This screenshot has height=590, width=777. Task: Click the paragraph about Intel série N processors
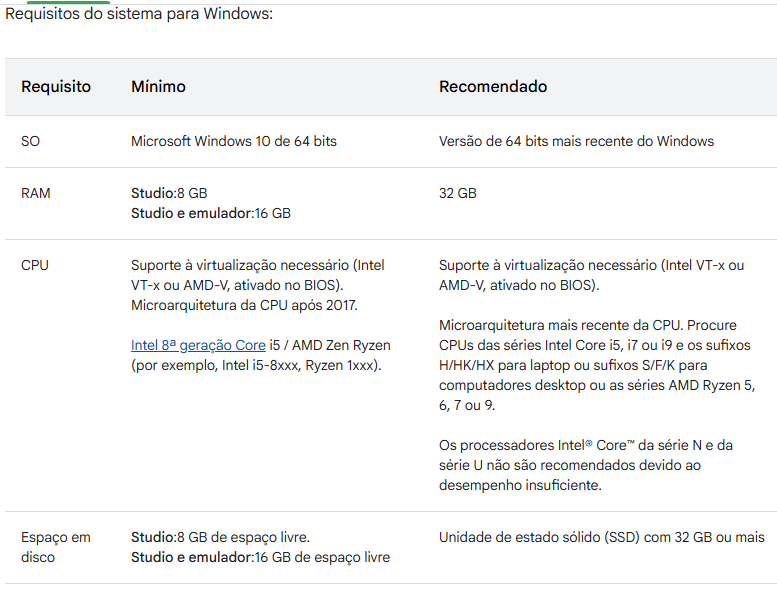[x=585, y=465]
